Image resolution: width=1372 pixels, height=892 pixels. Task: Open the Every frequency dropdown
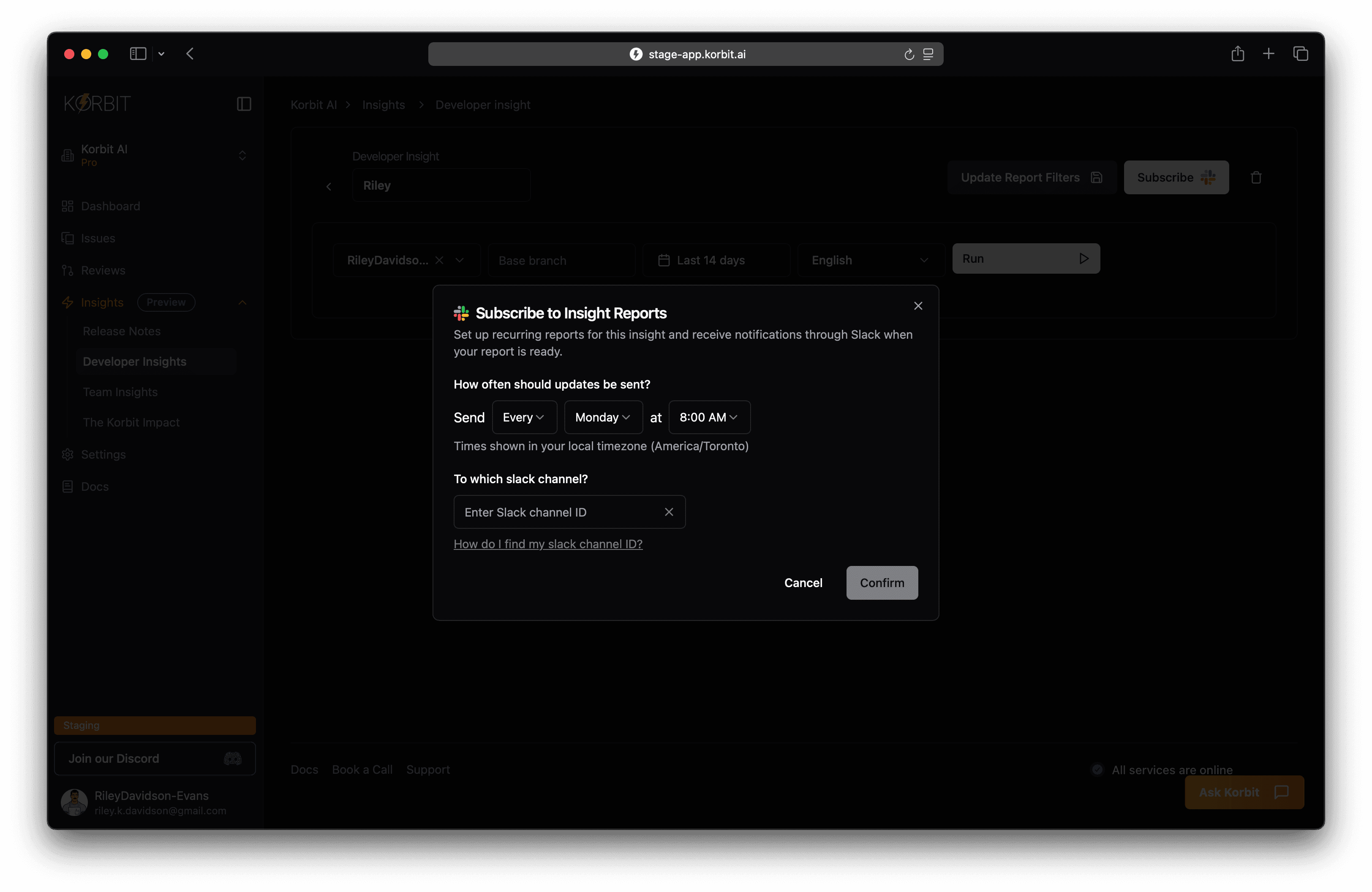[524, 417]
